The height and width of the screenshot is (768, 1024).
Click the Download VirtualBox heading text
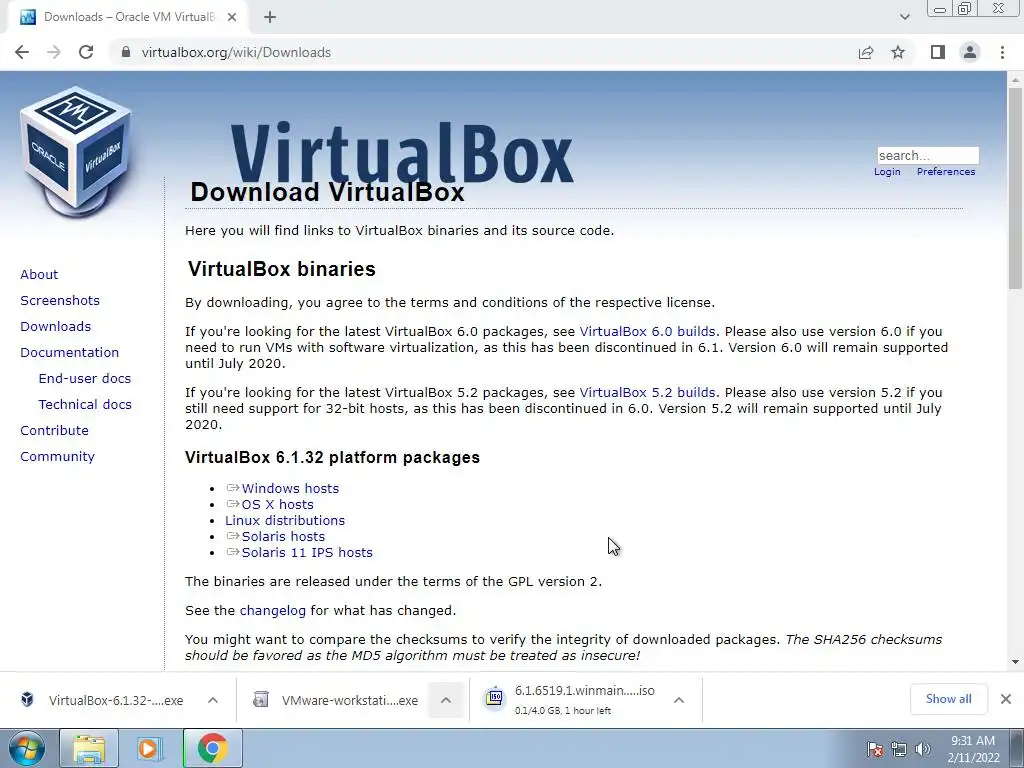click(x=327, y=192)
